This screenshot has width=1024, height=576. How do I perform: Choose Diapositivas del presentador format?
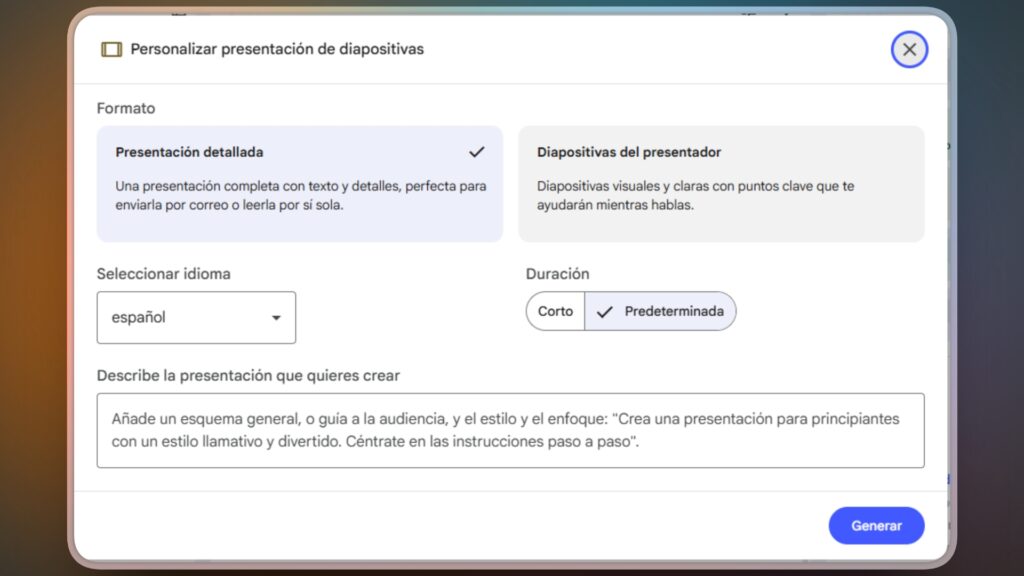coord(720,184)
